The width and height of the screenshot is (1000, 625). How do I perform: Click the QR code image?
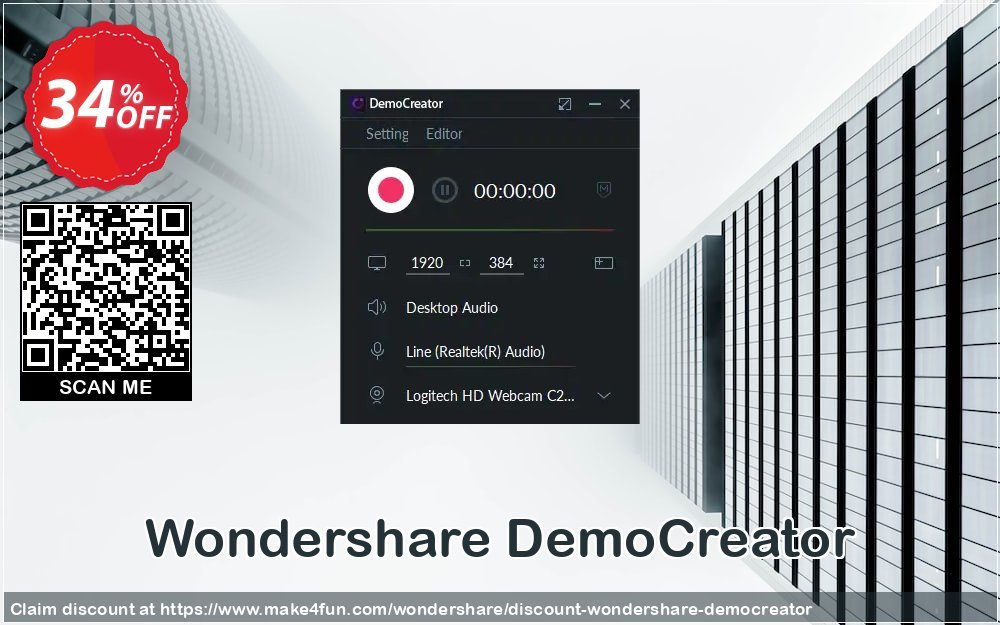click(106, 287)
